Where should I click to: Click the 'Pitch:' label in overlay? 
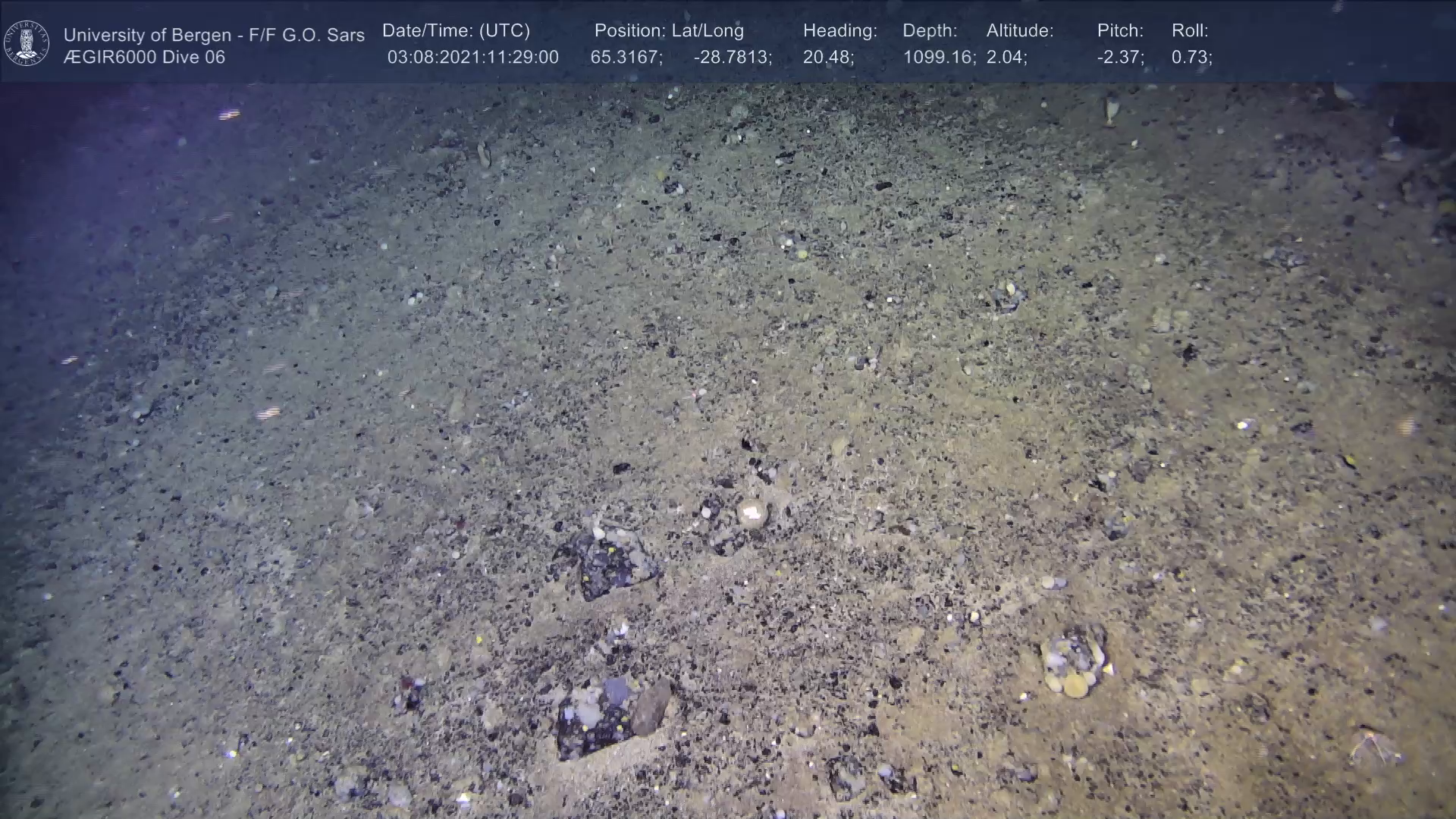point(1120,31)
